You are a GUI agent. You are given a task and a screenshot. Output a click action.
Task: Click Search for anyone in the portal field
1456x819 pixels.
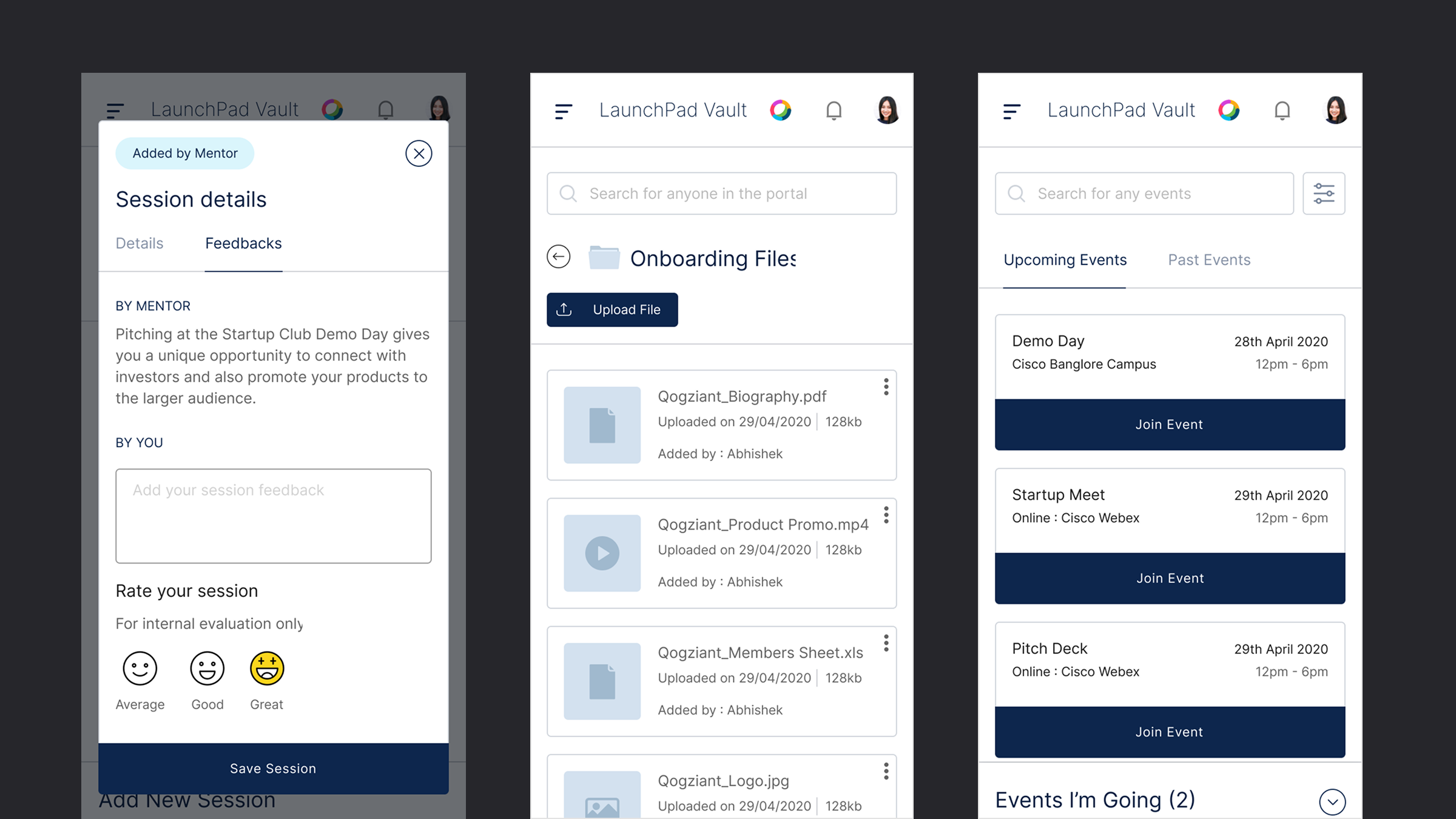[x=722, y=194]
